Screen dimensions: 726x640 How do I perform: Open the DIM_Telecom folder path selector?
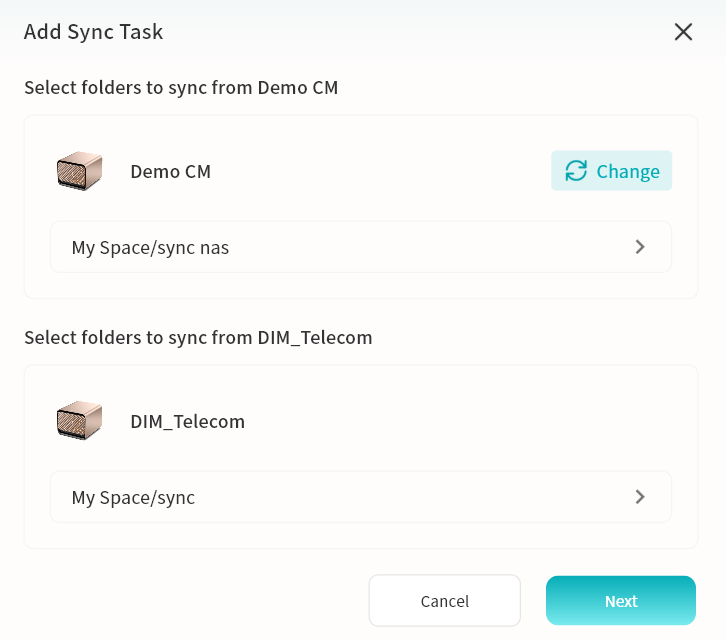point(360,497)
